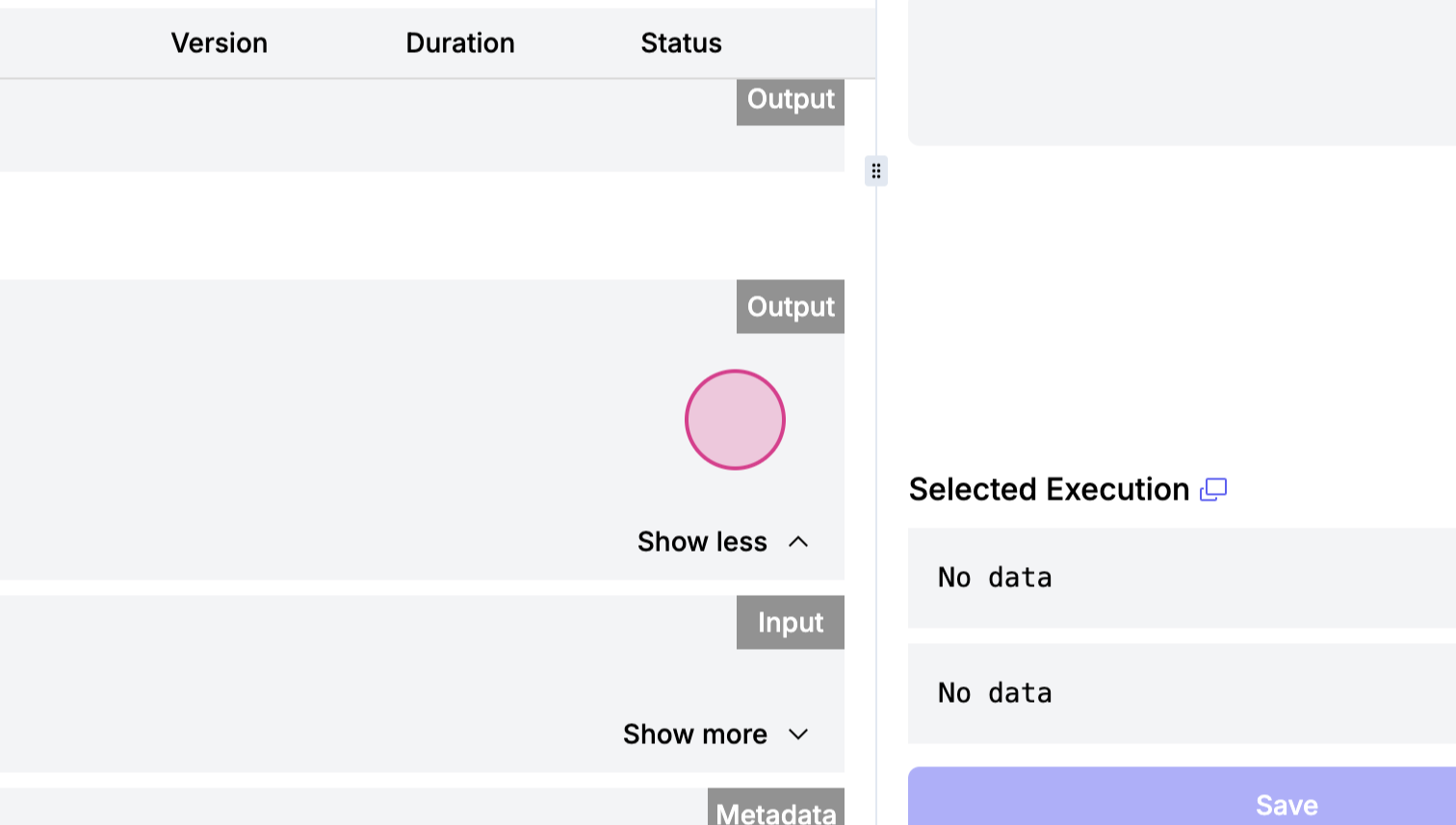1456x825 pixels.
Task: Click the pink circle marker
Action: 735,420
